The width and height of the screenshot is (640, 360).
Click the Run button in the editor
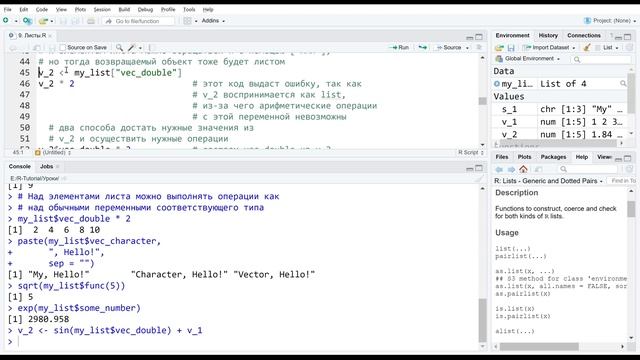[399, 48]
